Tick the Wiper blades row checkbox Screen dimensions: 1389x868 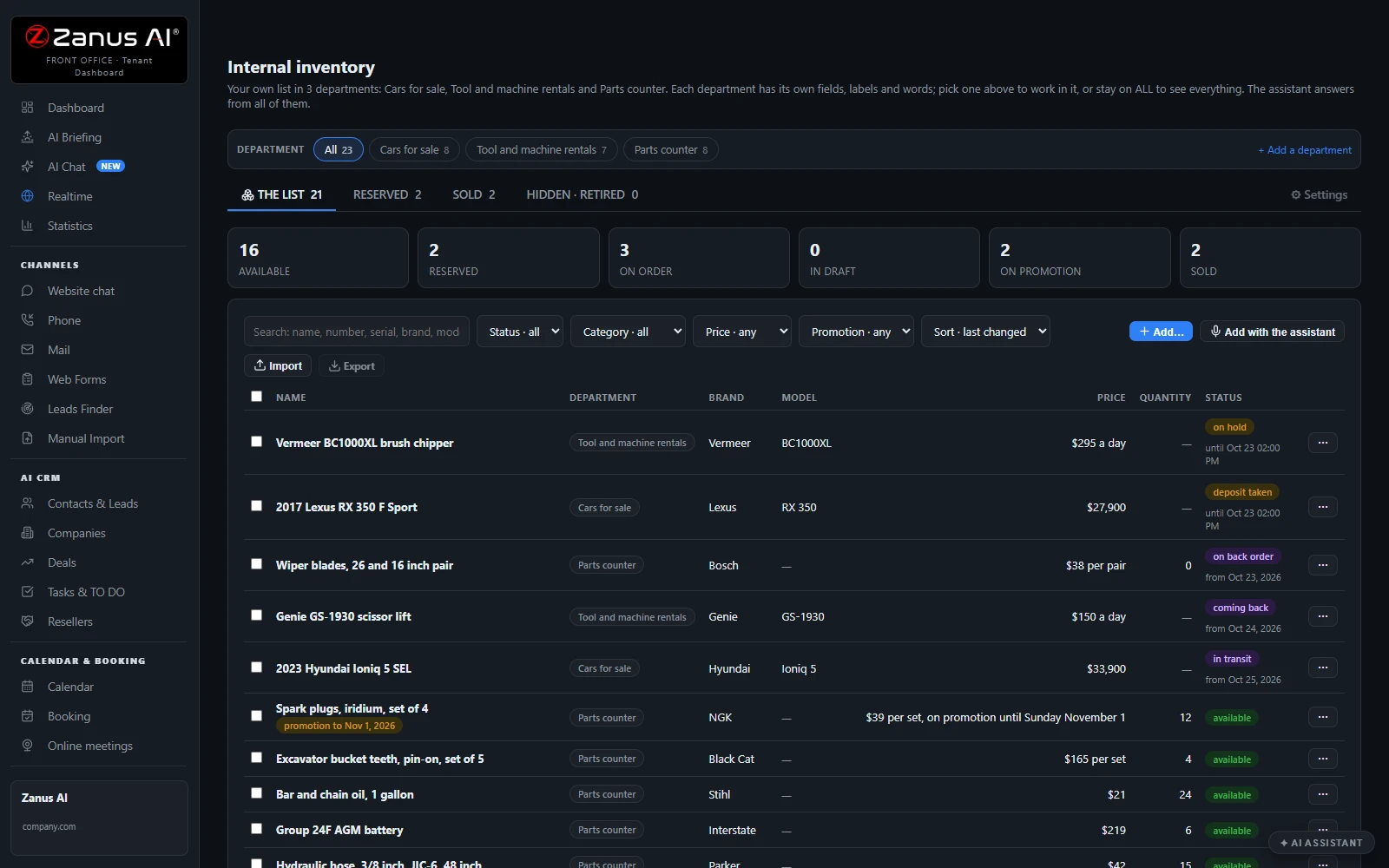pos(256,564)
